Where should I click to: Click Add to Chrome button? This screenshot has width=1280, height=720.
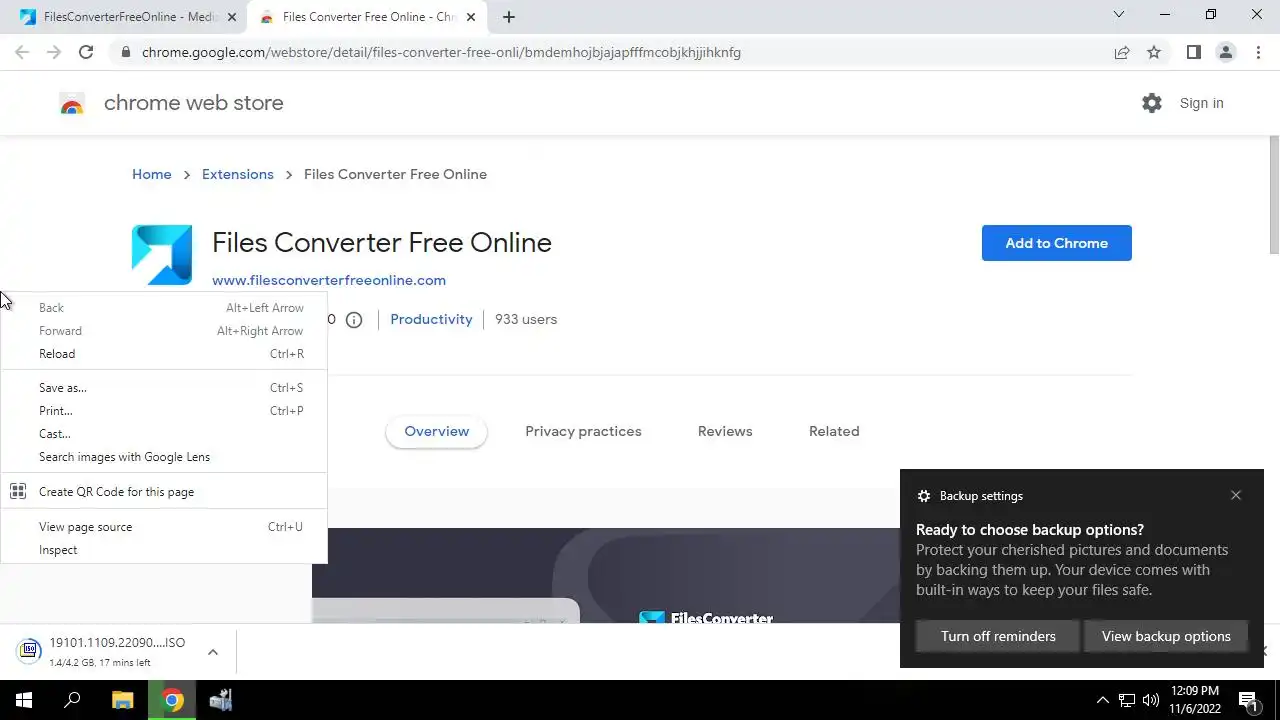[1057, 243]
